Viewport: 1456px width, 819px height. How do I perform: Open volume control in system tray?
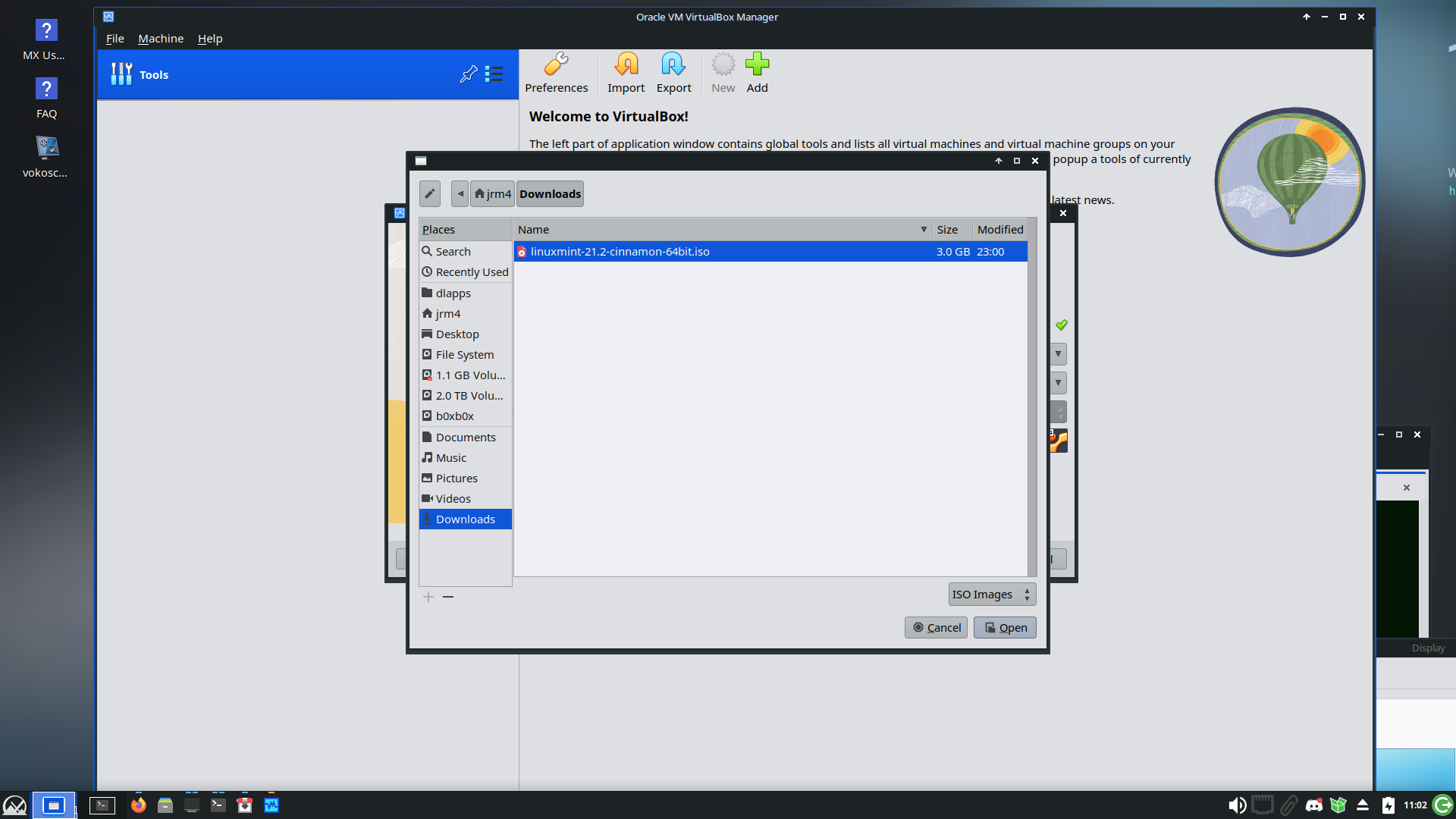(1237, 805)
